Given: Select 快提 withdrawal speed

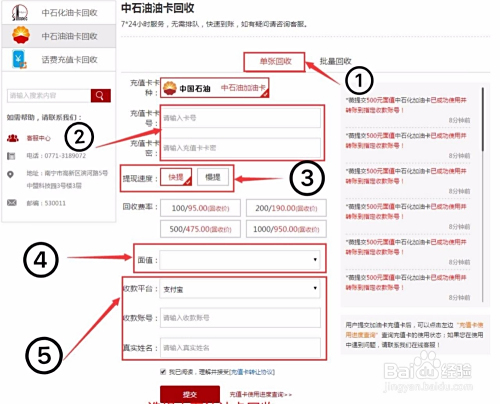Looking at the screenshot, I should 176,177.
